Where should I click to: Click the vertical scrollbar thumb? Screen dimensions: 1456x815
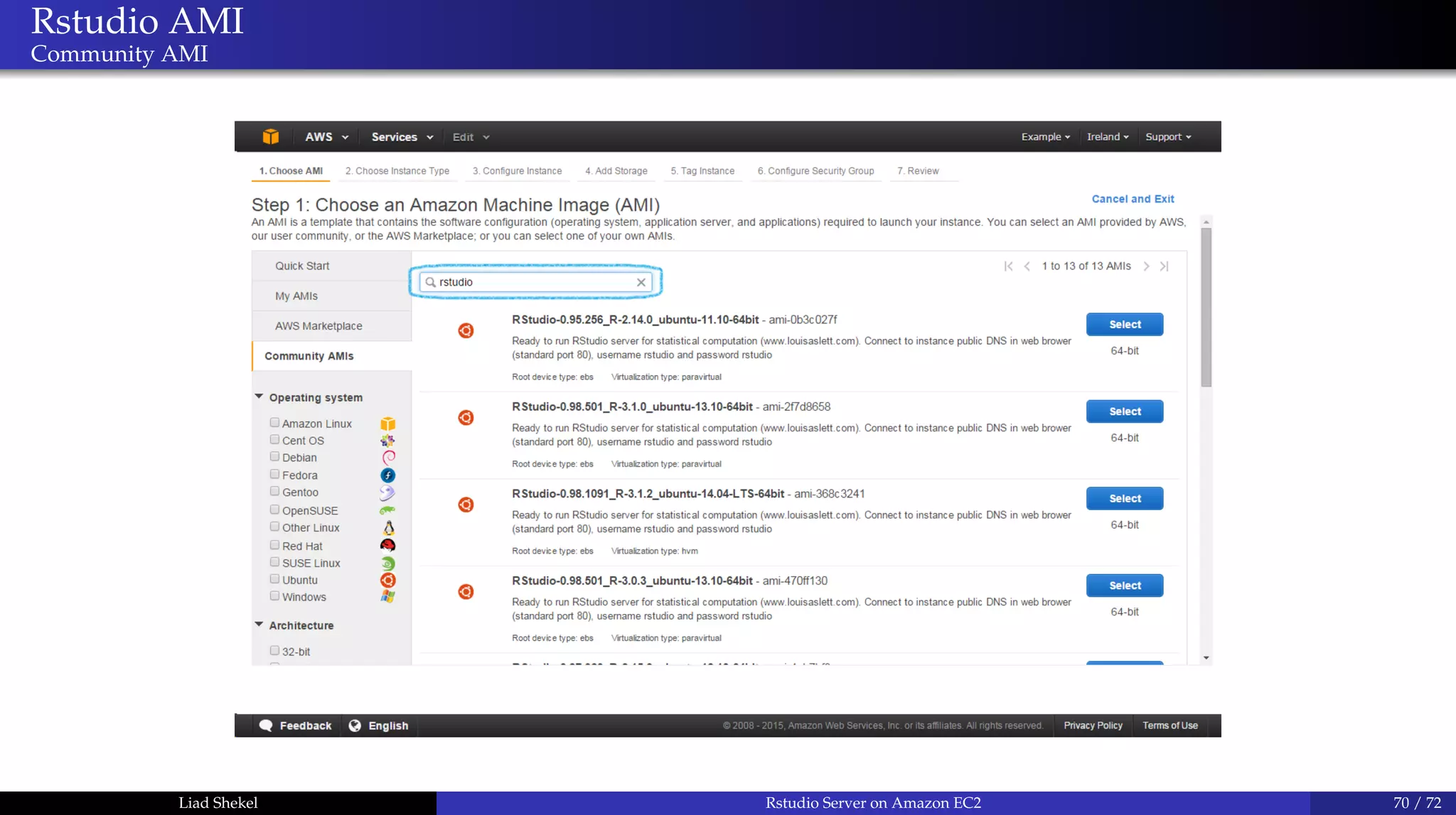pyautogui.click(x=1206, y=308)
